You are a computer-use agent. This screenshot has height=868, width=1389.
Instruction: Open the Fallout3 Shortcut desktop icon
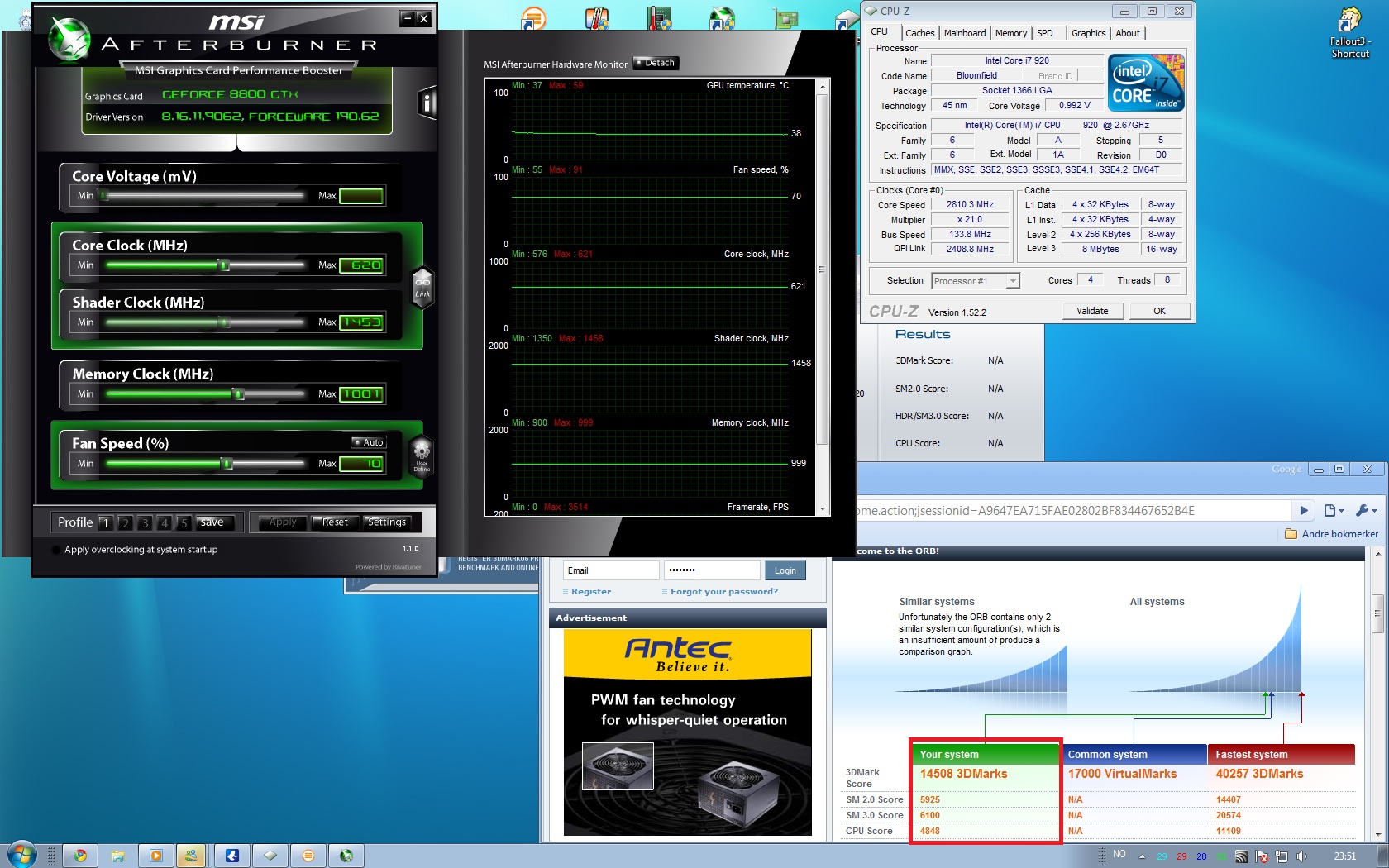click(x=1349, y=34)
